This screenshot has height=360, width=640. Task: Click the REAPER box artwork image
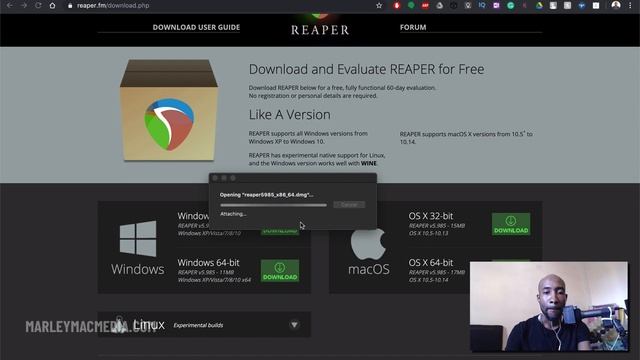click(x=169, y=110)
